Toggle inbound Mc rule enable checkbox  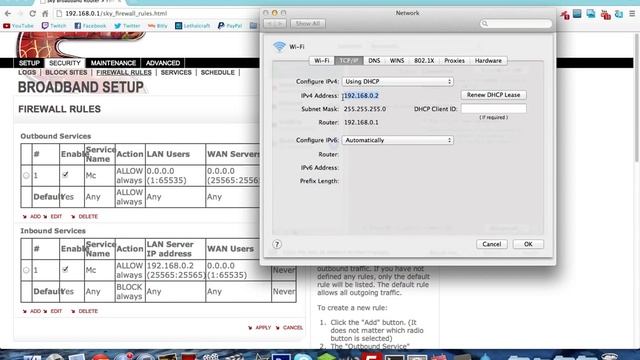click(x=65, y=269)
